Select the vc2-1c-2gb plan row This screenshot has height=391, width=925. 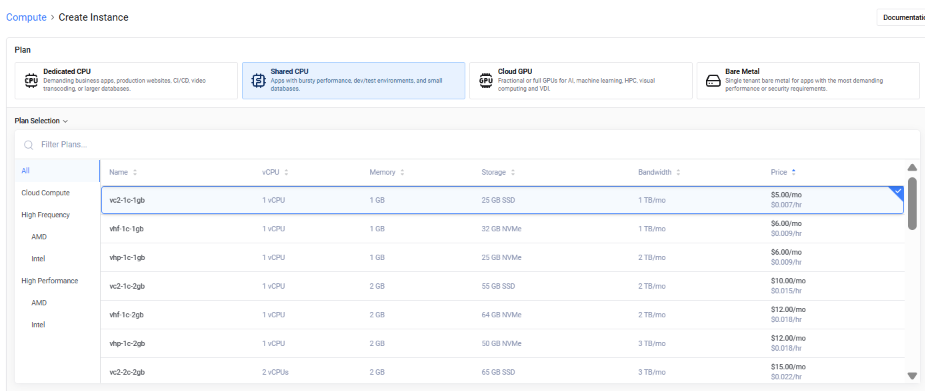[x=502, y=286]
